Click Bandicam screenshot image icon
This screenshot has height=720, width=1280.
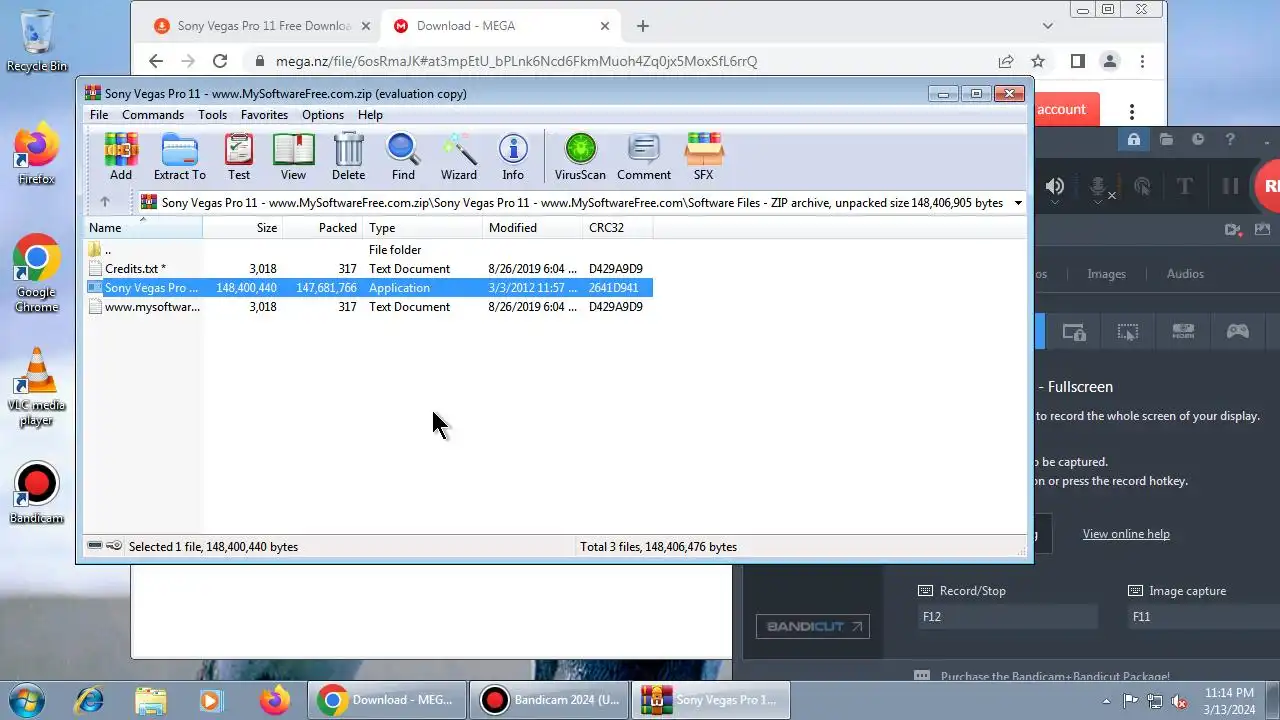tap(1262, 229)
